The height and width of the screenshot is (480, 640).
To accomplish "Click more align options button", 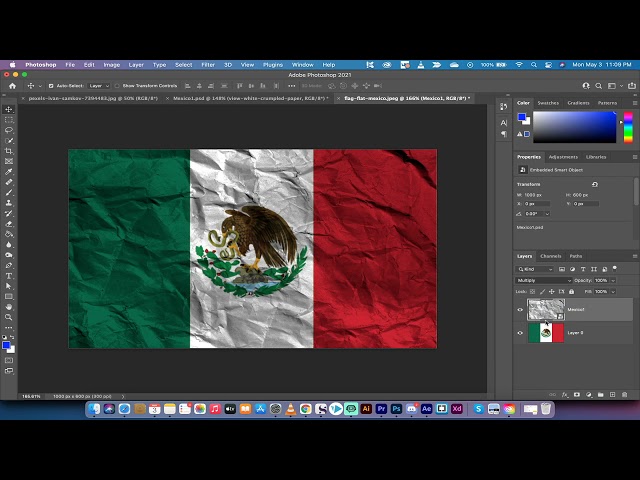I will pos(291,86).
